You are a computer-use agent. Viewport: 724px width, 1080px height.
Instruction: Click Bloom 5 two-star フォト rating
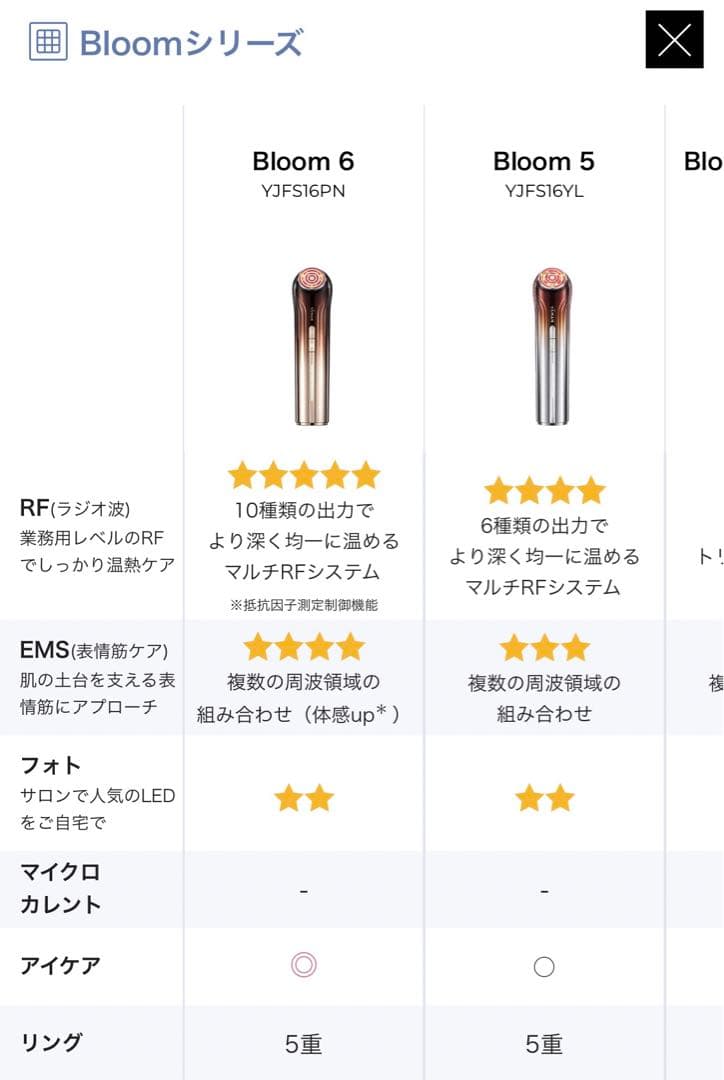[545, 798]
